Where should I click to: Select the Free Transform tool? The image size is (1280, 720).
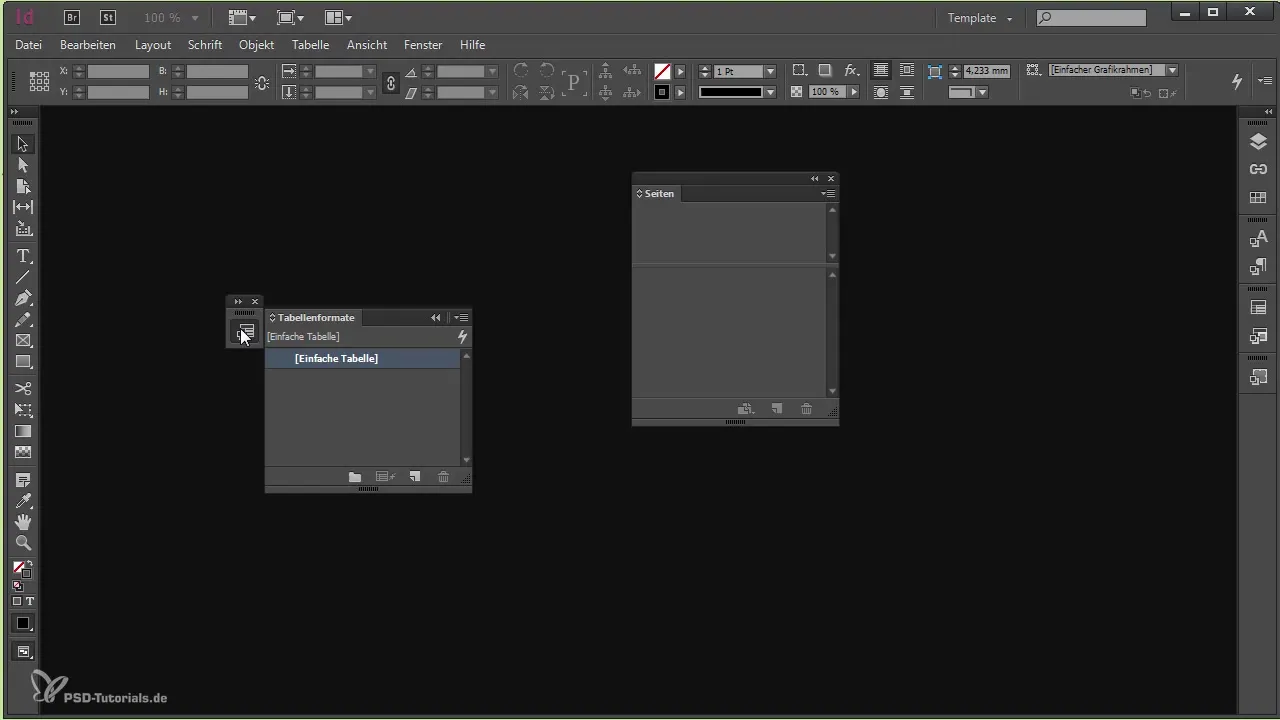(x=23, y=410)
